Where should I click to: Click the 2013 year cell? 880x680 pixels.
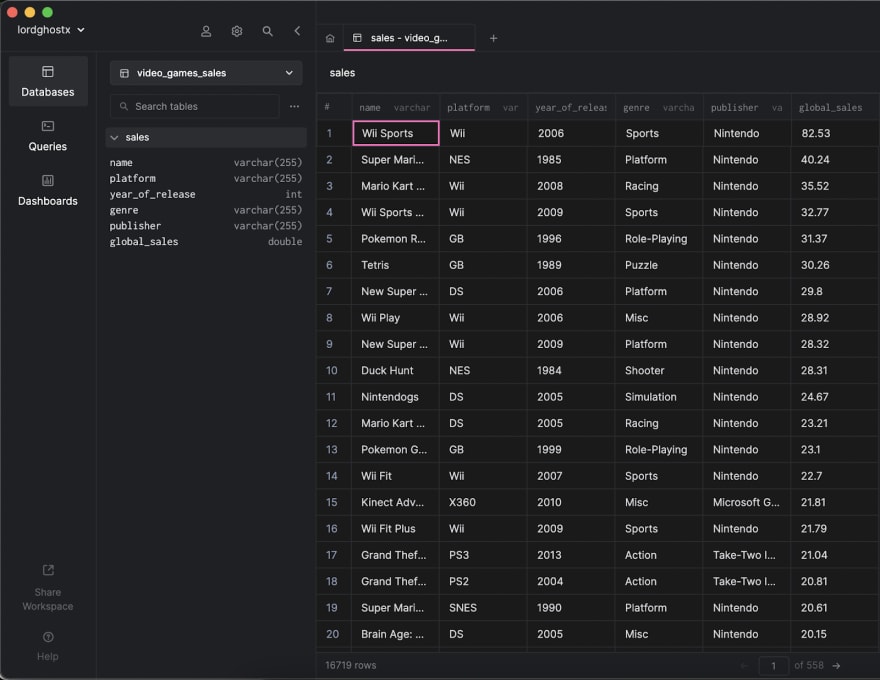coord(571,555)
